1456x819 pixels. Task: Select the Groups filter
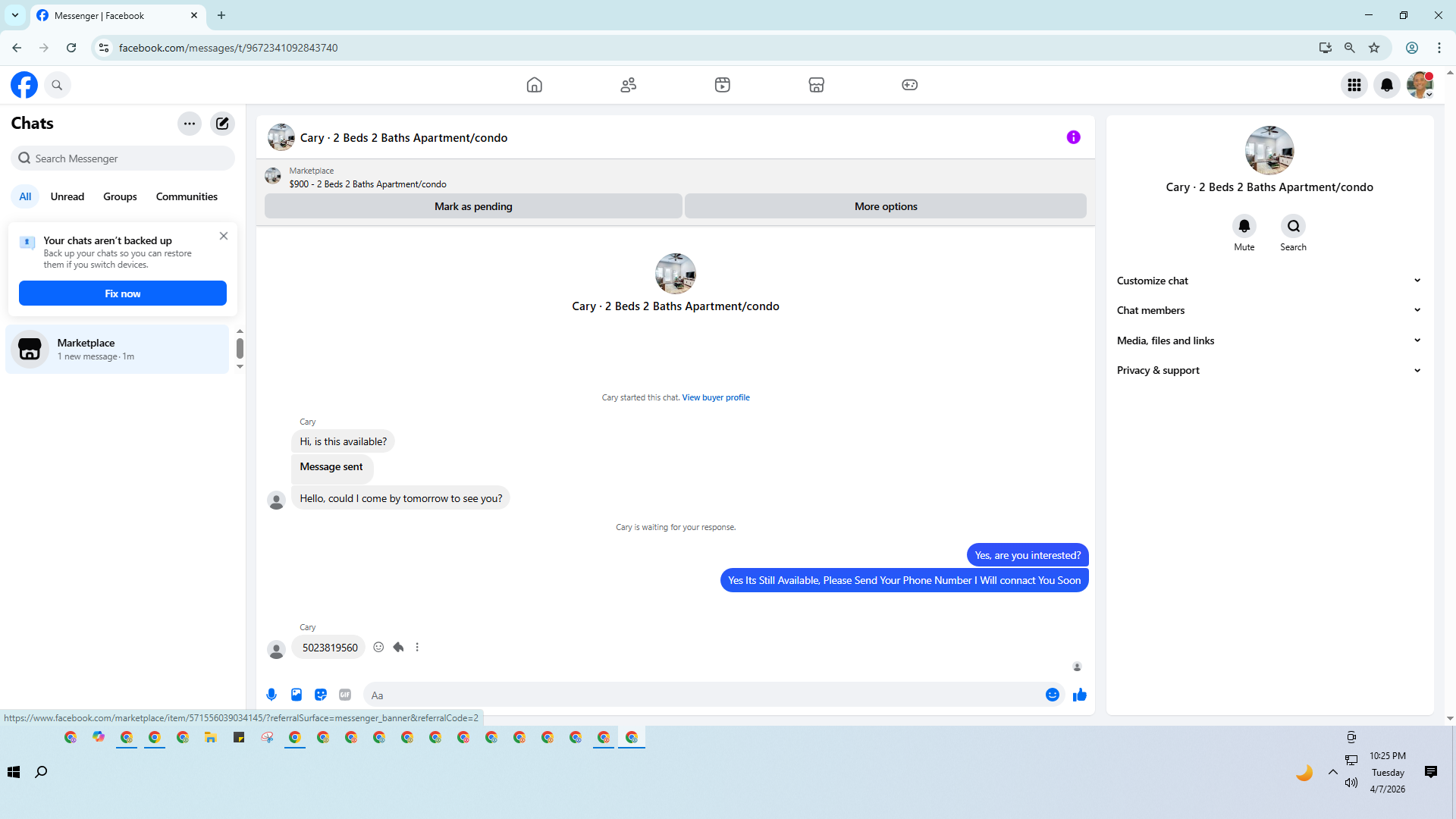click(120, 196)
